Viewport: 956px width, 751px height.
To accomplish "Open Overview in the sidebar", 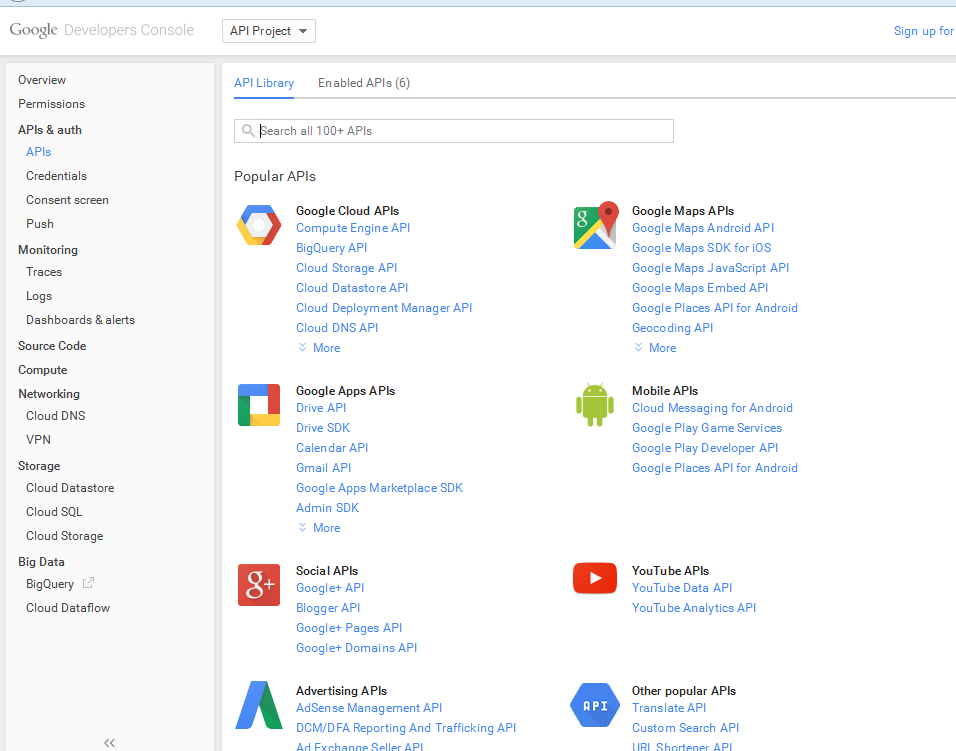I will [x=42, y=80].
